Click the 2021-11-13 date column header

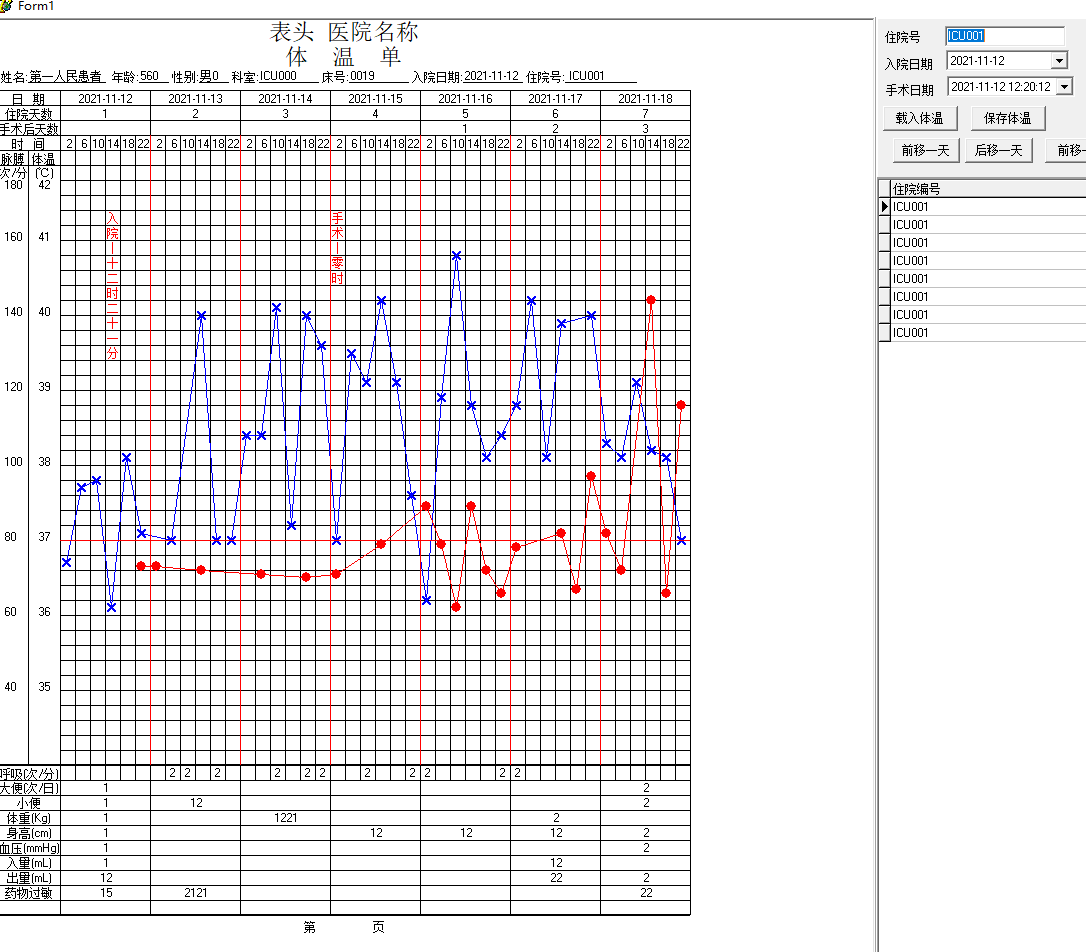coord(195,99)
